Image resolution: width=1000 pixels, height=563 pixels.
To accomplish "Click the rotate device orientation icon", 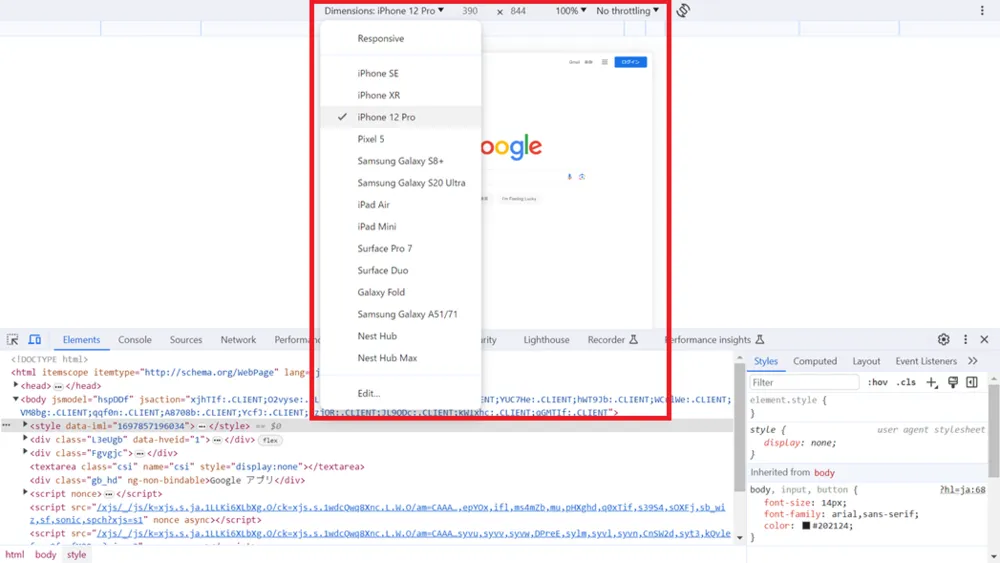I will click(683, 10).
